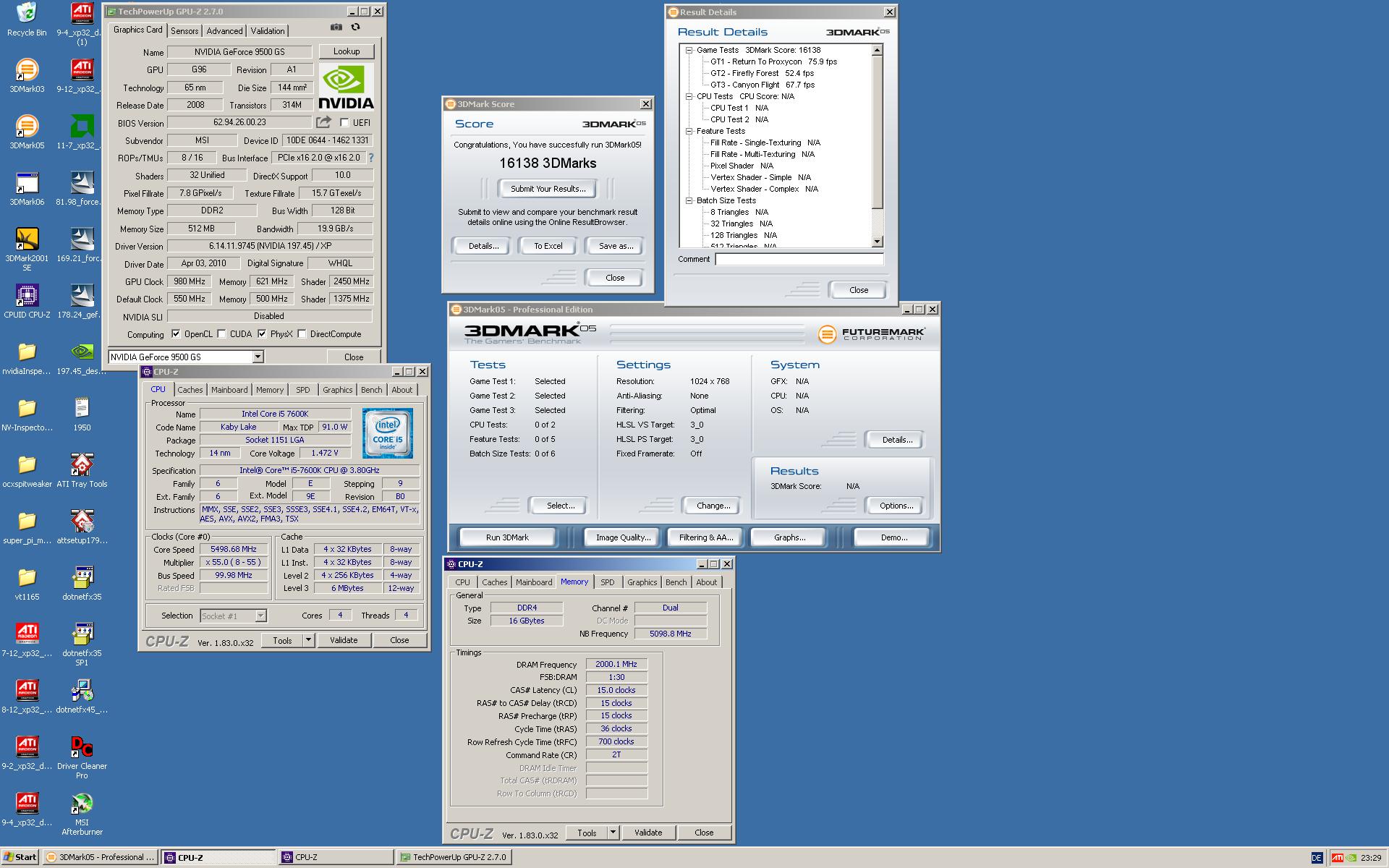The height and width of the screenshot is (868, 1389).
Task: Click the bus interface question mark icon
Action: [371, 158]
